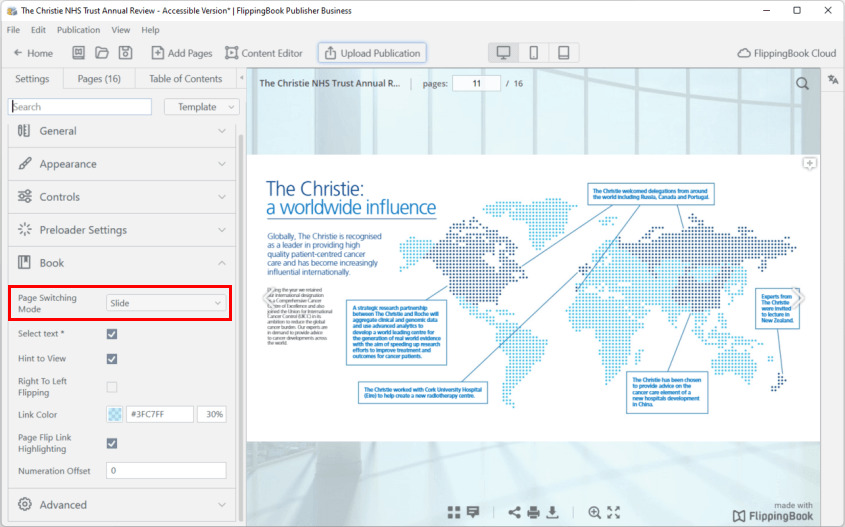Click the fullscreen icon

point(614,512)
